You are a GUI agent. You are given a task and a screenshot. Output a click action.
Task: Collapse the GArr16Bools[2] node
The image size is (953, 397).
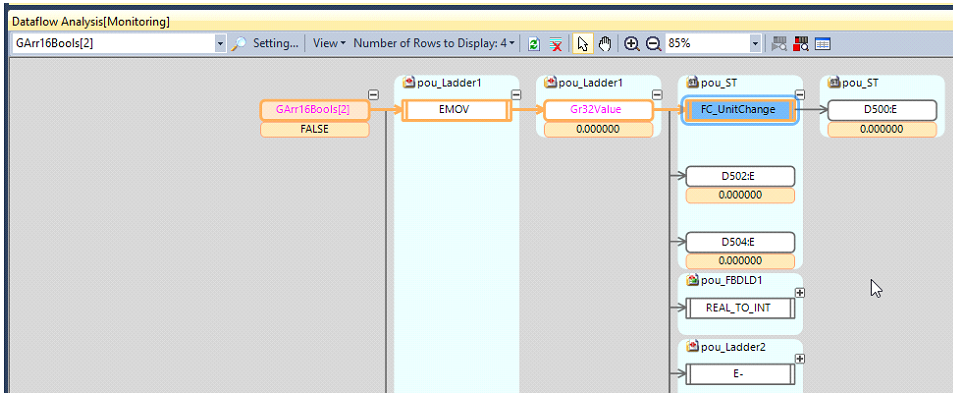(x=374, y=94)
